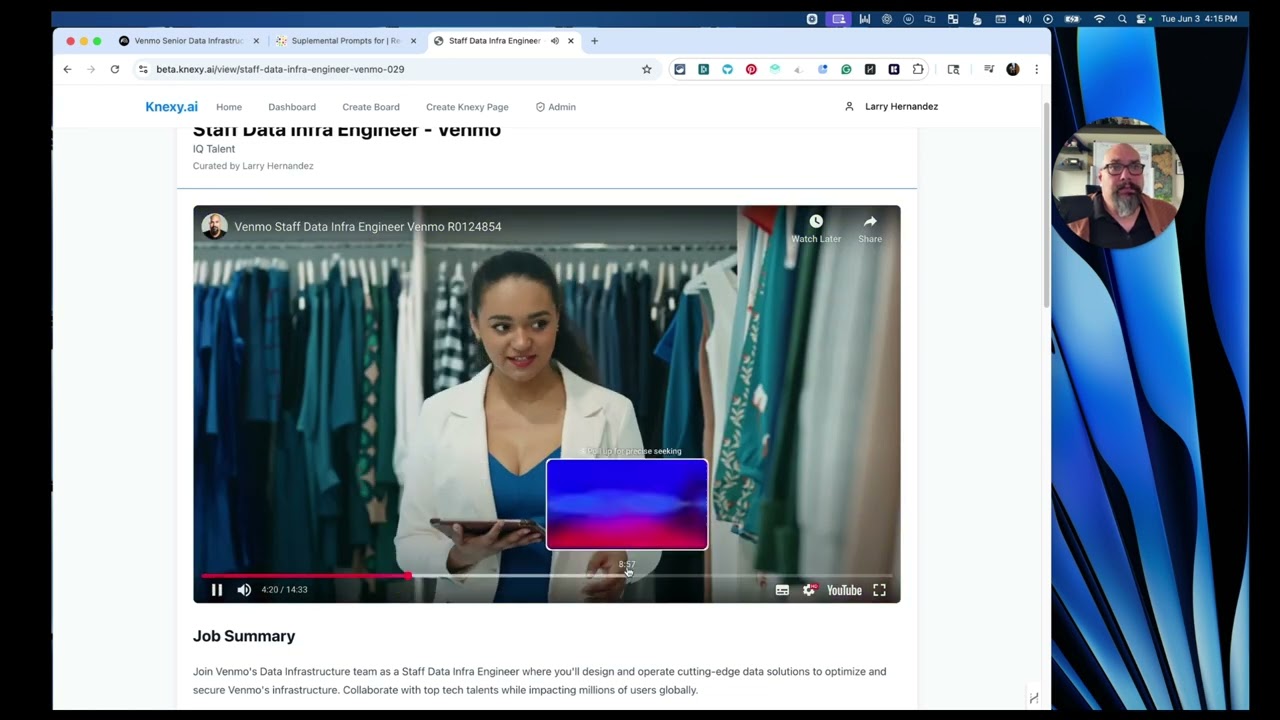Click the date and time Tue Jun 3
The height and width of the screenshot is (720, 1280).
point(1199,19)
